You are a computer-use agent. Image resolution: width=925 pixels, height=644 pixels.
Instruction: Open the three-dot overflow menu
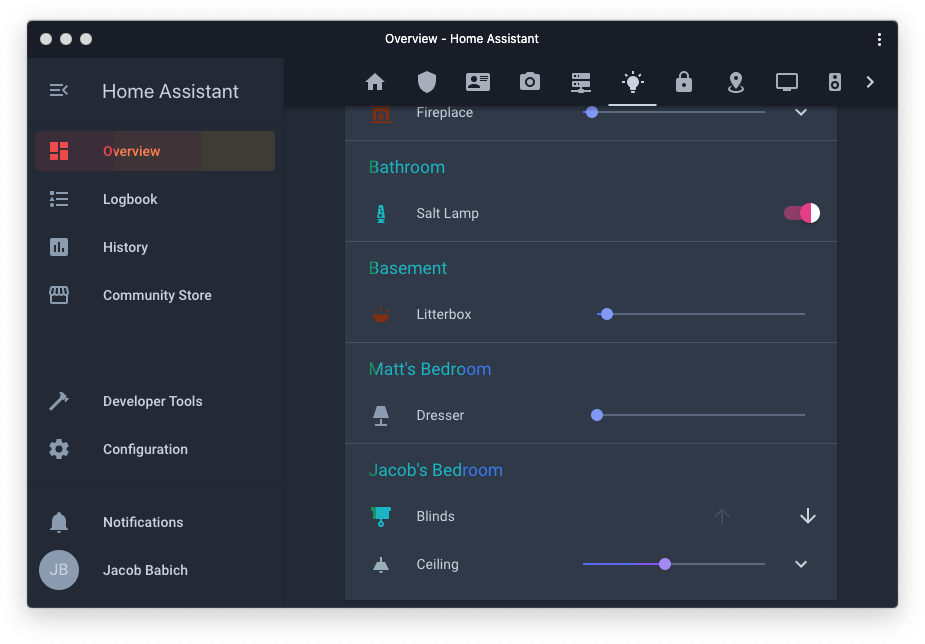(x=879, y=39)
